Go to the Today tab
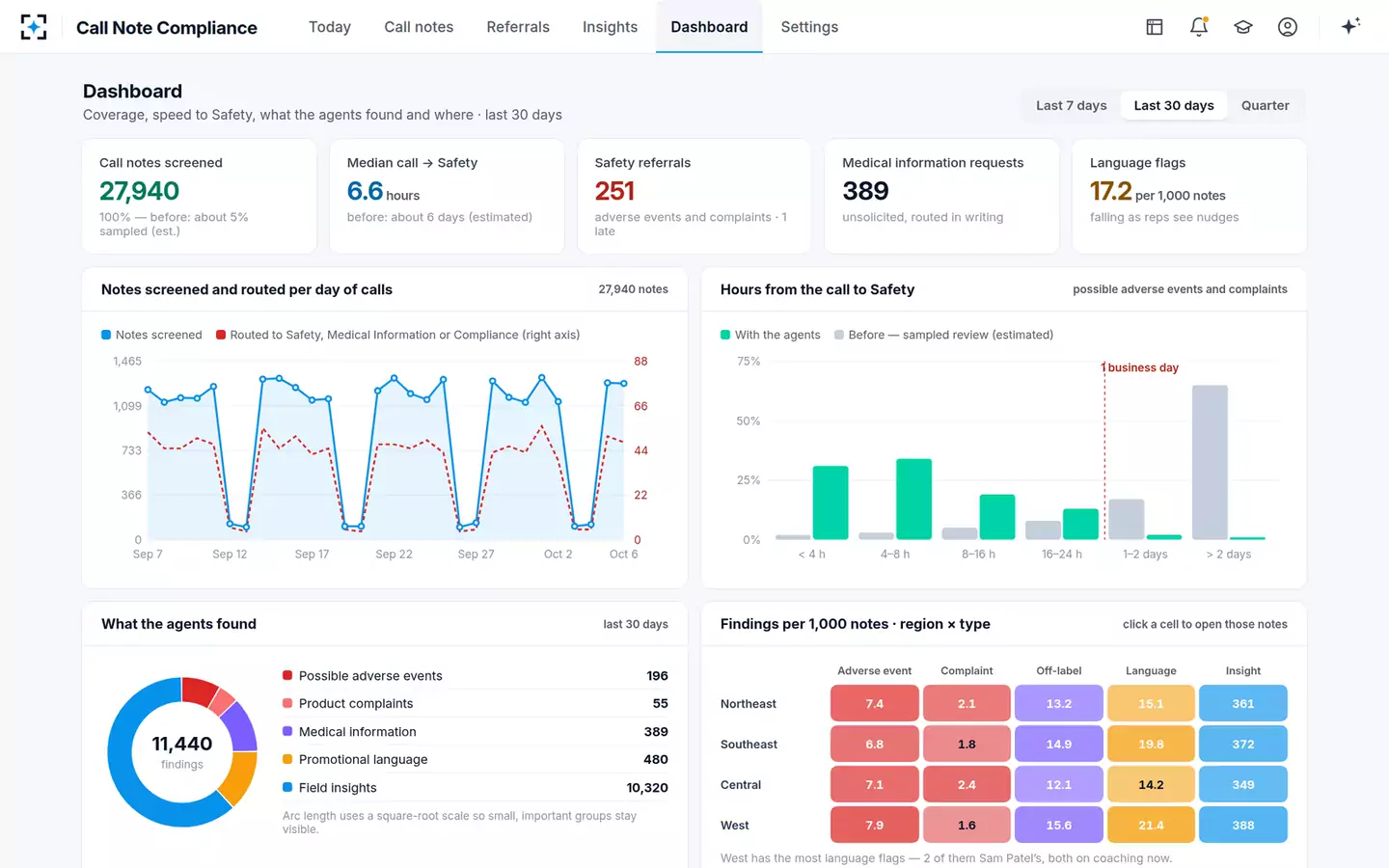Screen dimensions: 1389x868 (x=330, y=27)
